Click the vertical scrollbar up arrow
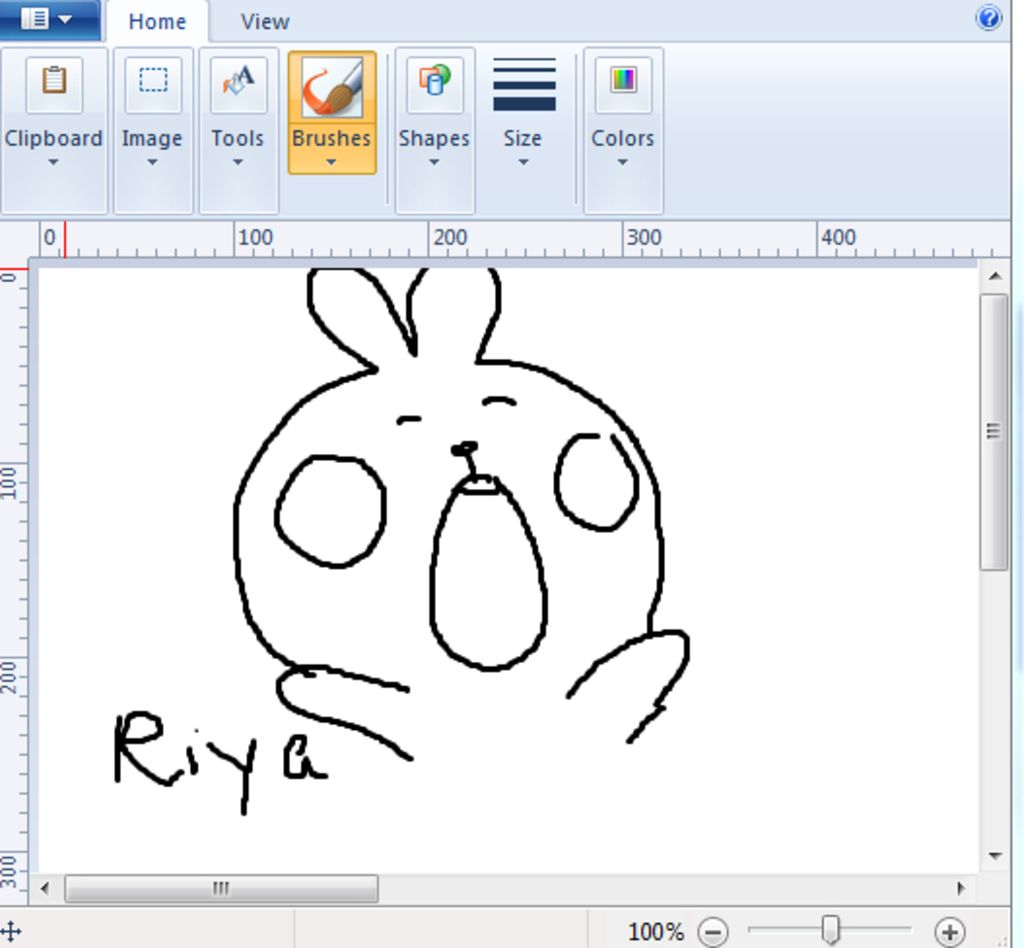Viewport: 1024px width, 948px height. (x=995, y=276)
